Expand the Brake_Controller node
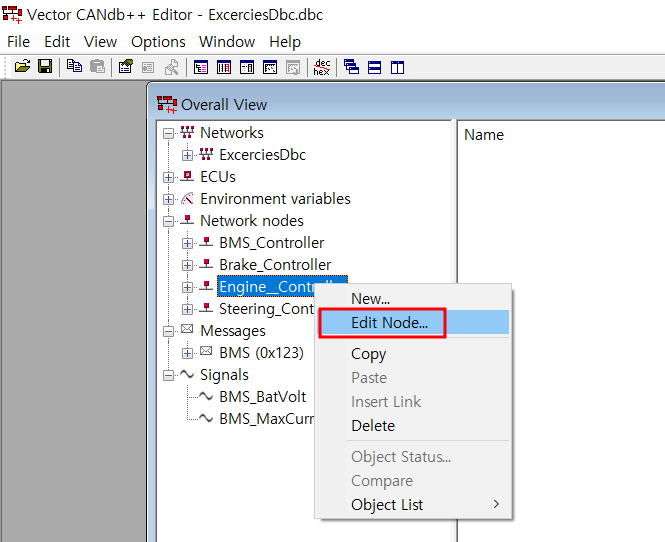665x542 pixels. (187, 265)
